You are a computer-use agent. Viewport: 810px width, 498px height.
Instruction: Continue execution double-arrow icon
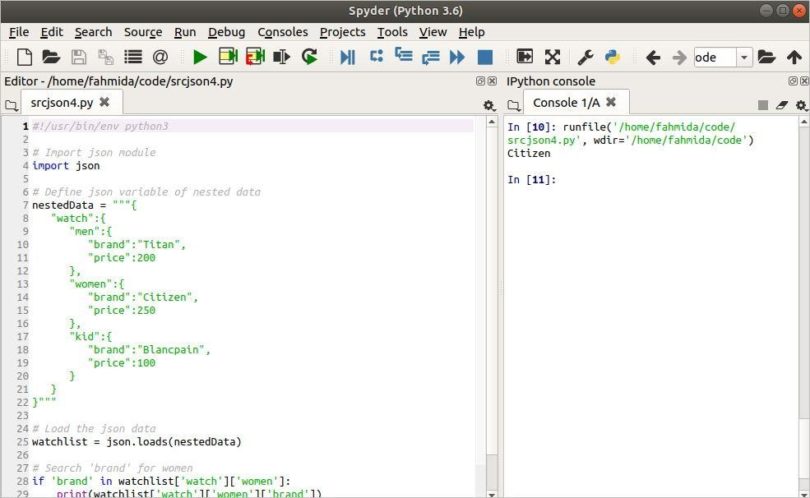pos(457,57)
